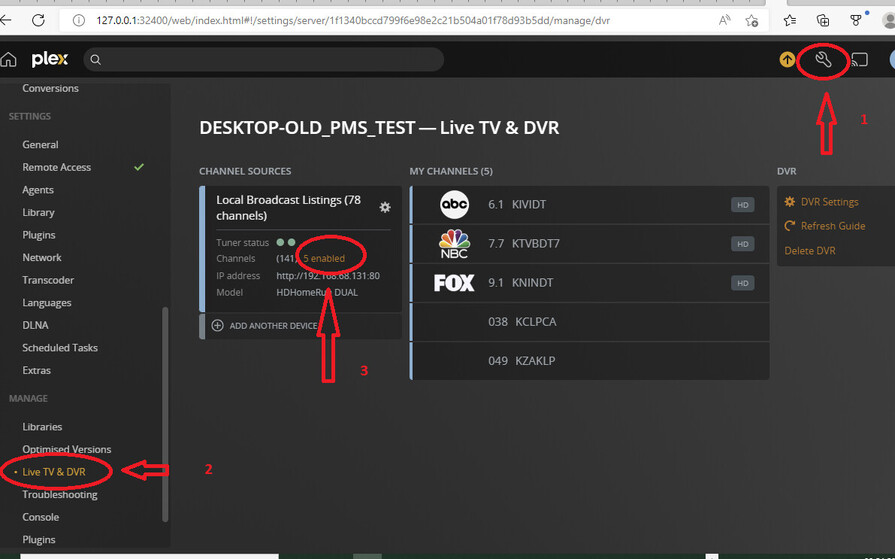
Task: Click the ABC channel logo
Action: coord(454,204)
